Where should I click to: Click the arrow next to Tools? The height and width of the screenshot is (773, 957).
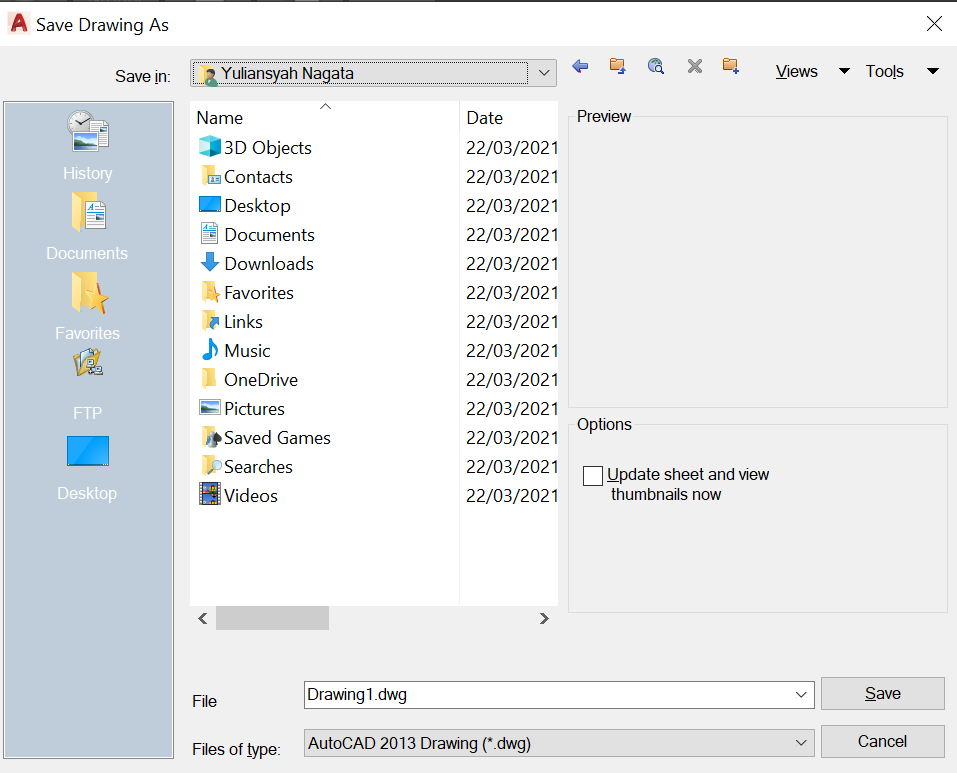pyautogui.click(x=933, y=71)
